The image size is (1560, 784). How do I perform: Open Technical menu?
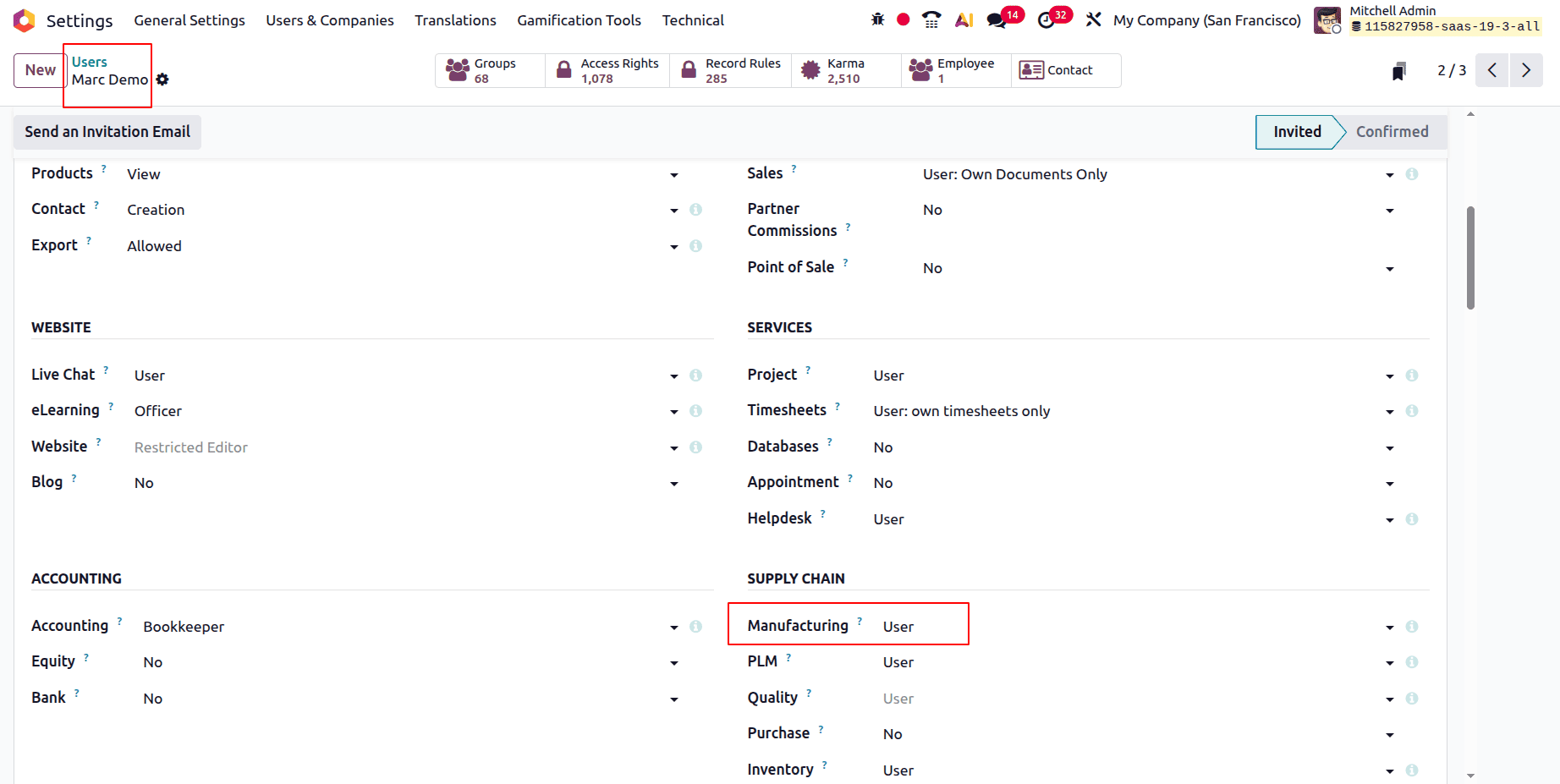693,20
